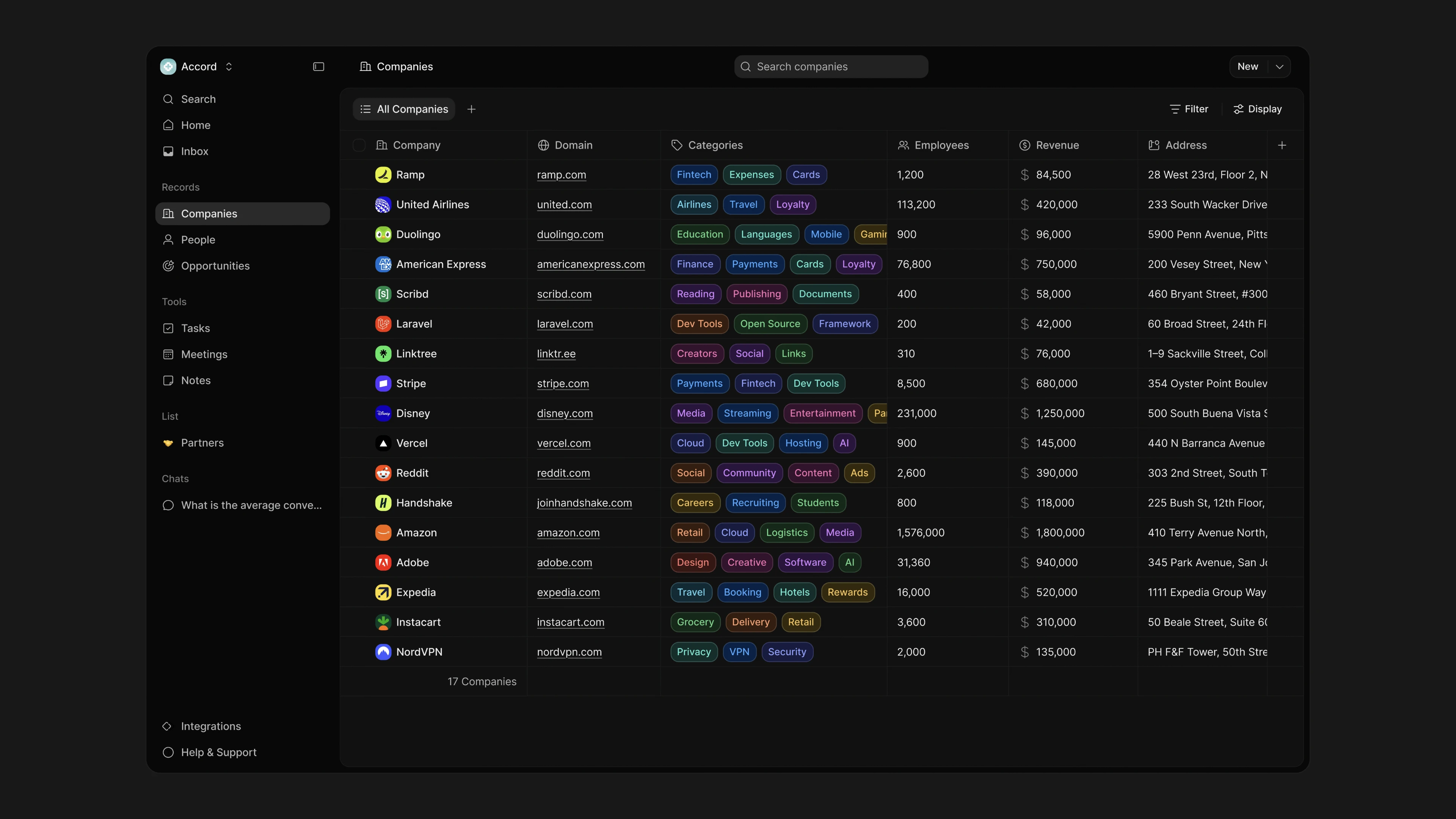Screen dimensions: 1456x819
Task: Open Integrations in the sidebar
Action: 243,726
